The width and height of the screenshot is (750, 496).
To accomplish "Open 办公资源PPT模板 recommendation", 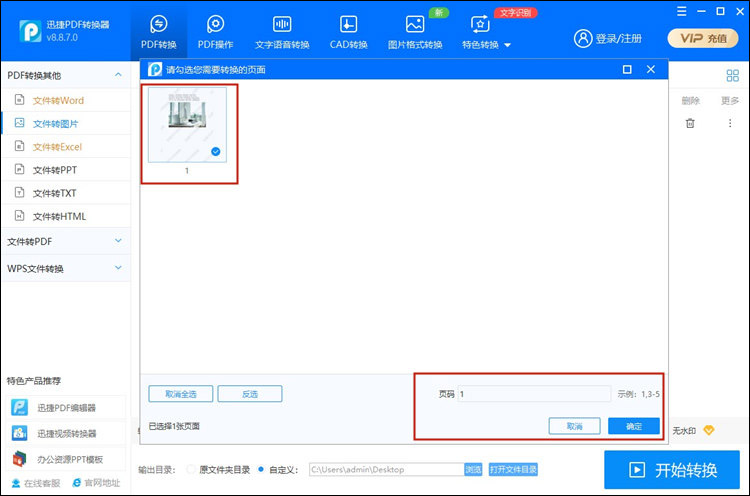I will (x=66, y=459).
